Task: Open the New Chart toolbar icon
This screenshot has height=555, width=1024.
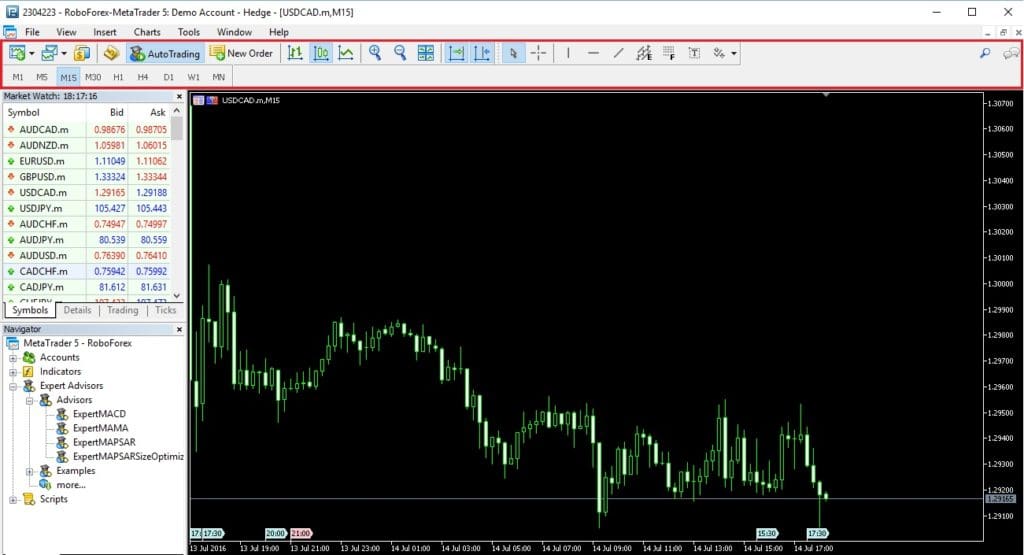Action: point(17,54)
